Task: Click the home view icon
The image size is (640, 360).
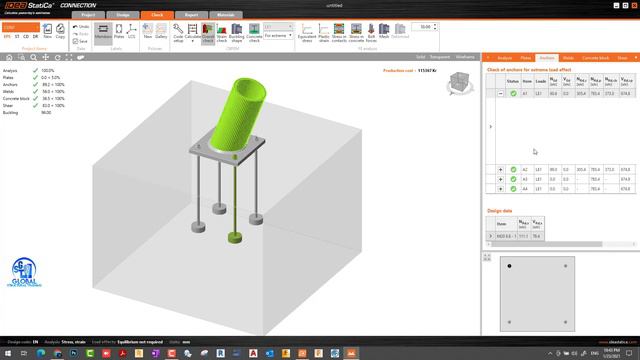Action: pyautogui.click(x=9, y=58)
